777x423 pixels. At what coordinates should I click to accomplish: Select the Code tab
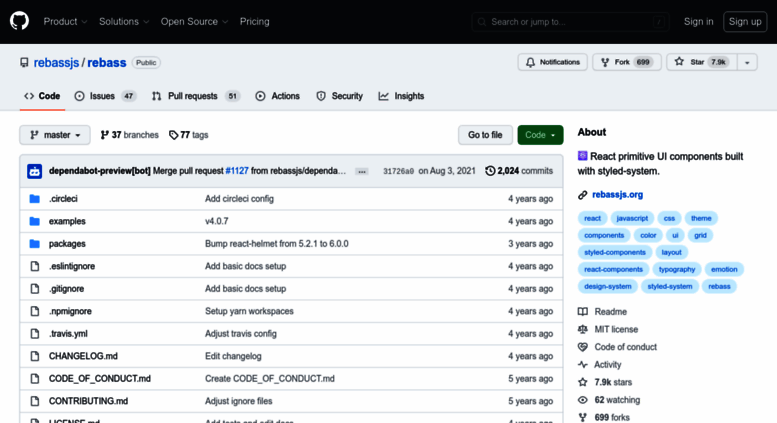coord(42,96)
